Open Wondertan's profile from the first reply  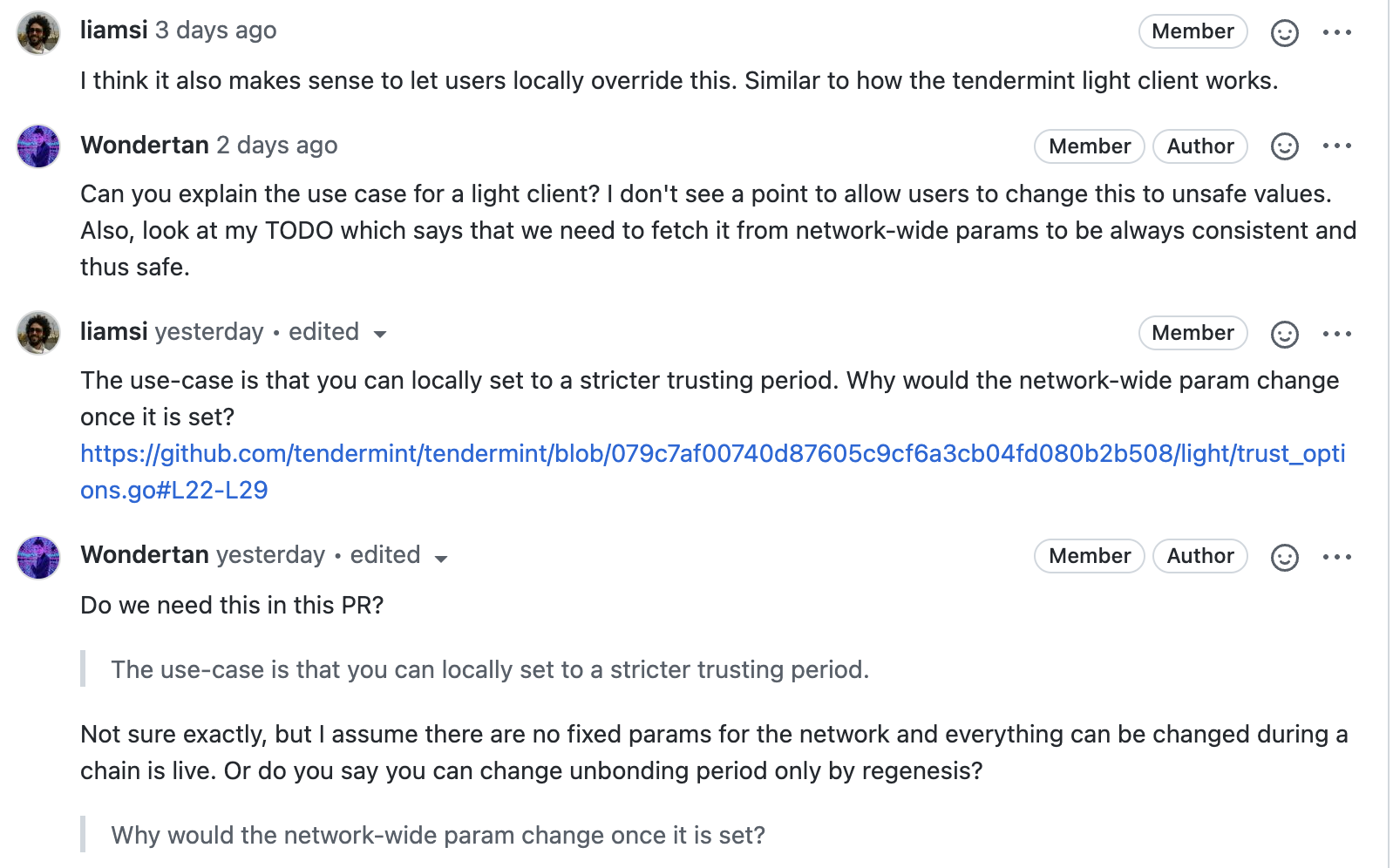coord(144,145)
